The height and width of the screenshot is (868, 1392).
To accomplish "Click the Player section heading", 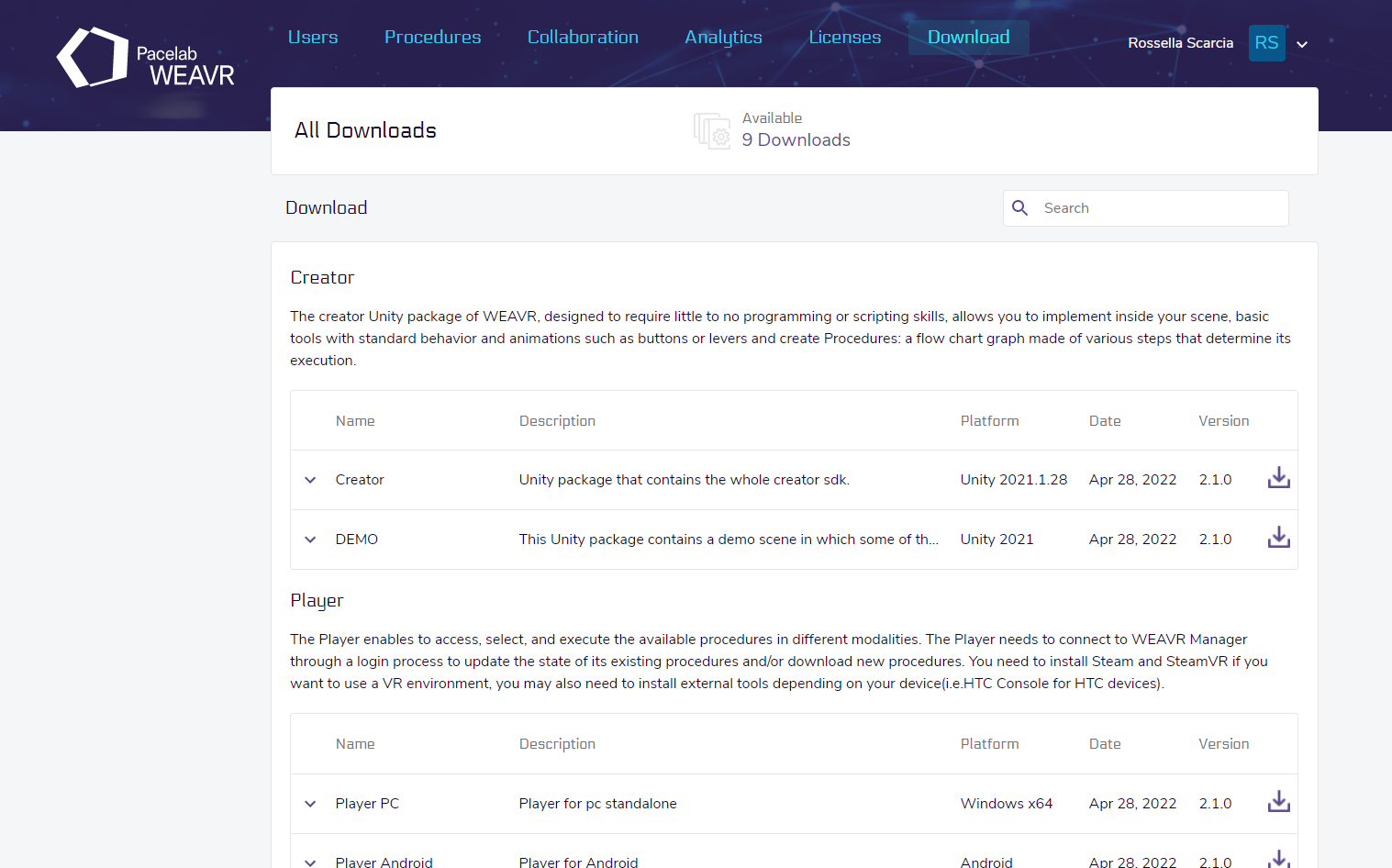I will (x=317, y=601).
